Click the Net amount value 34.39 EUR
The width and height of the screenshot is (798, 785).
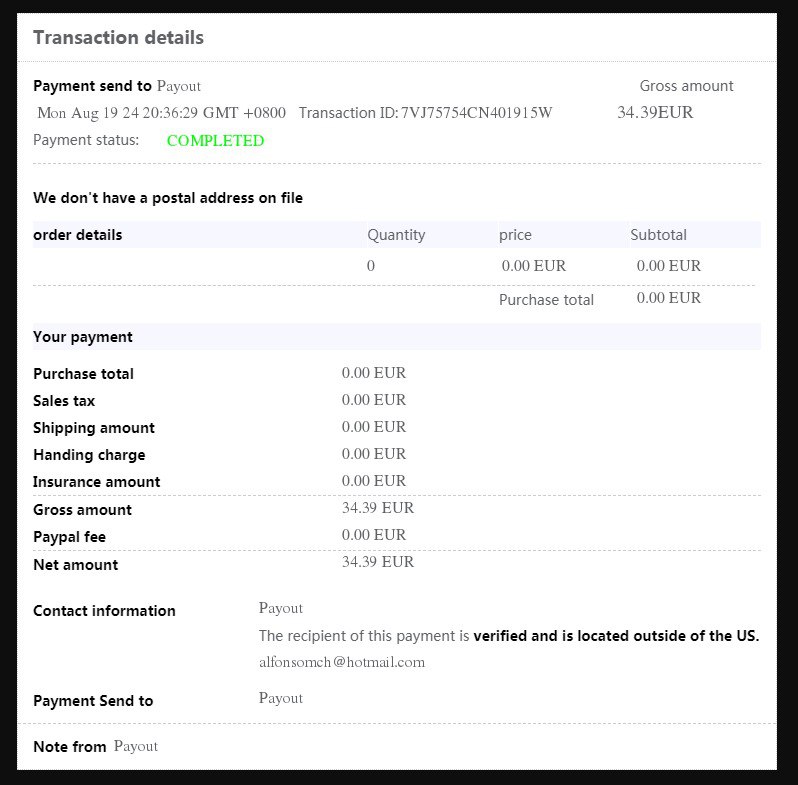click(378, 562)
